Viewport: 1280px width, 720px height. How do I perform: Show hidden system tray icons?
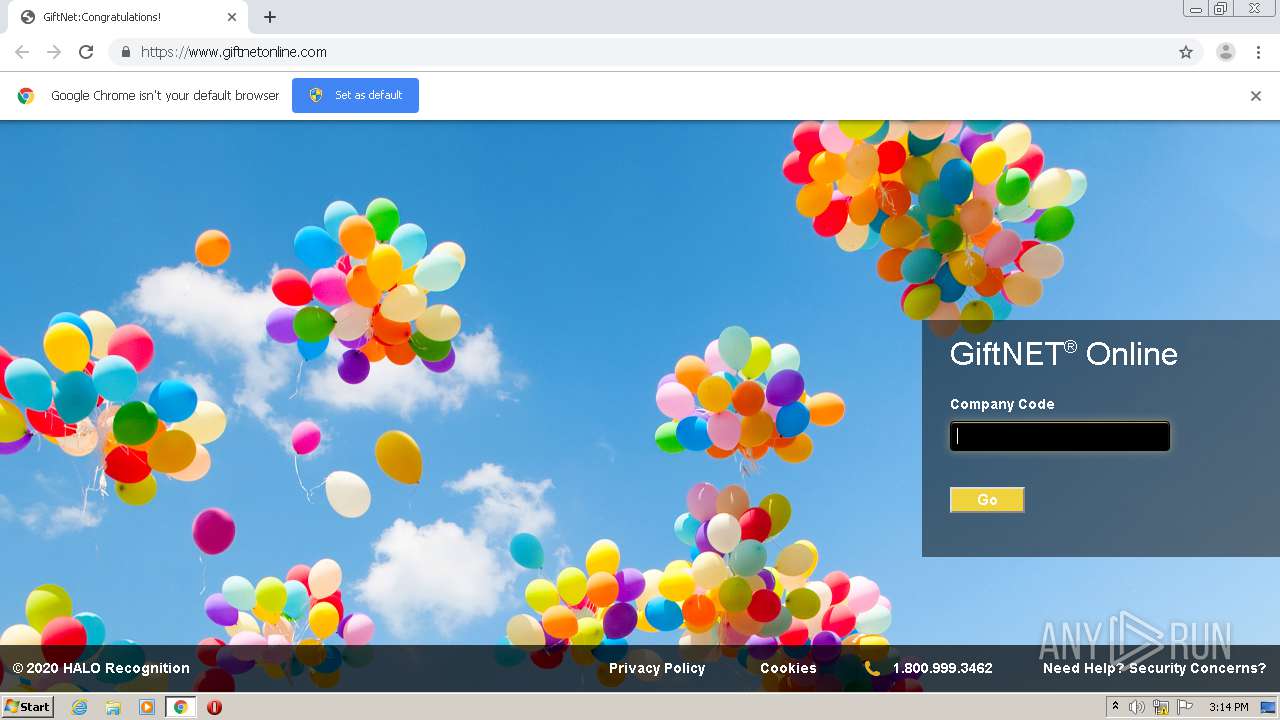coord(1116,707)
